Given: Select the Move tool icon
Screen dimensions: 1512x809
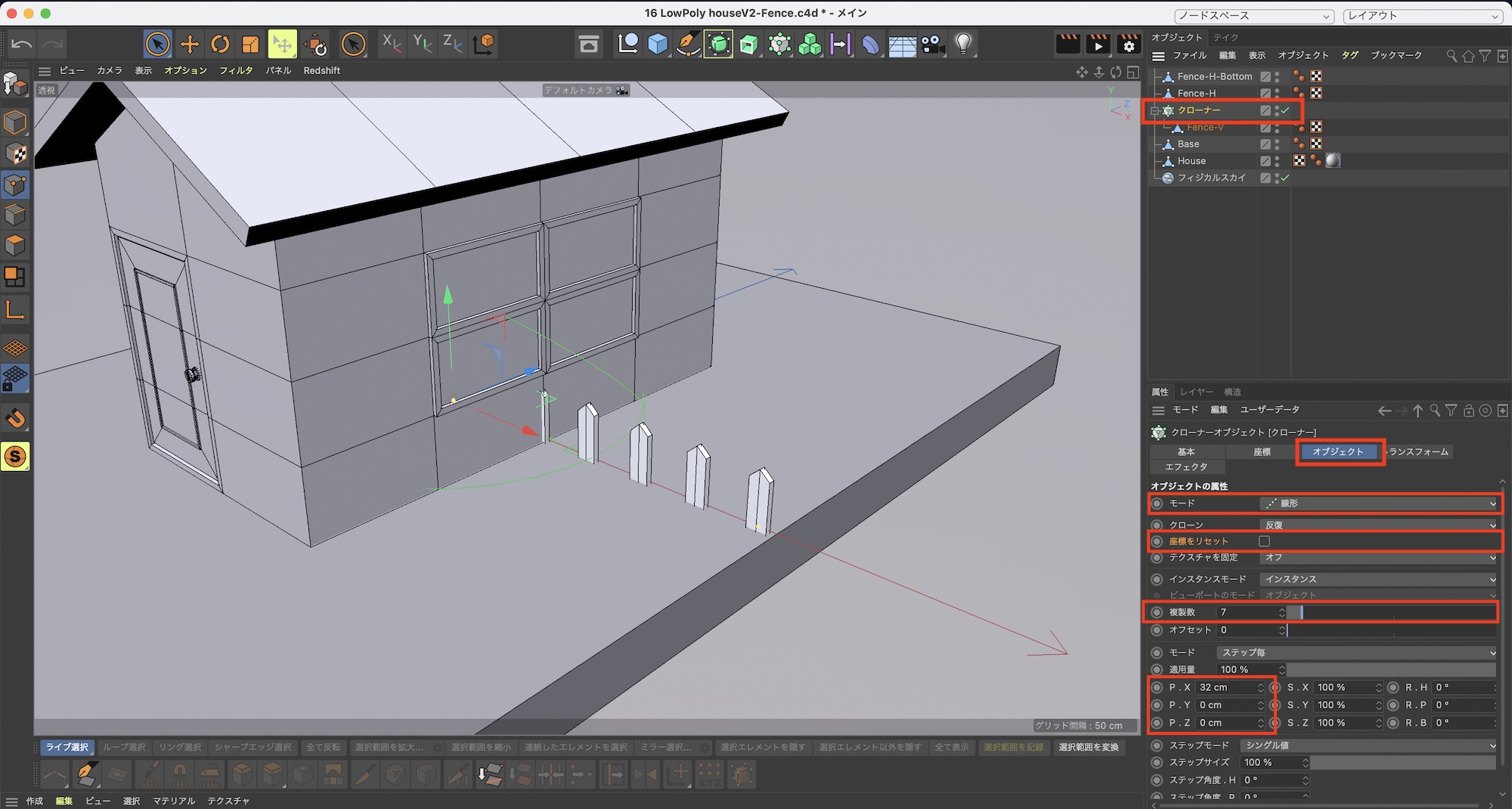Looking at the screenshot, I should (190, 45).
